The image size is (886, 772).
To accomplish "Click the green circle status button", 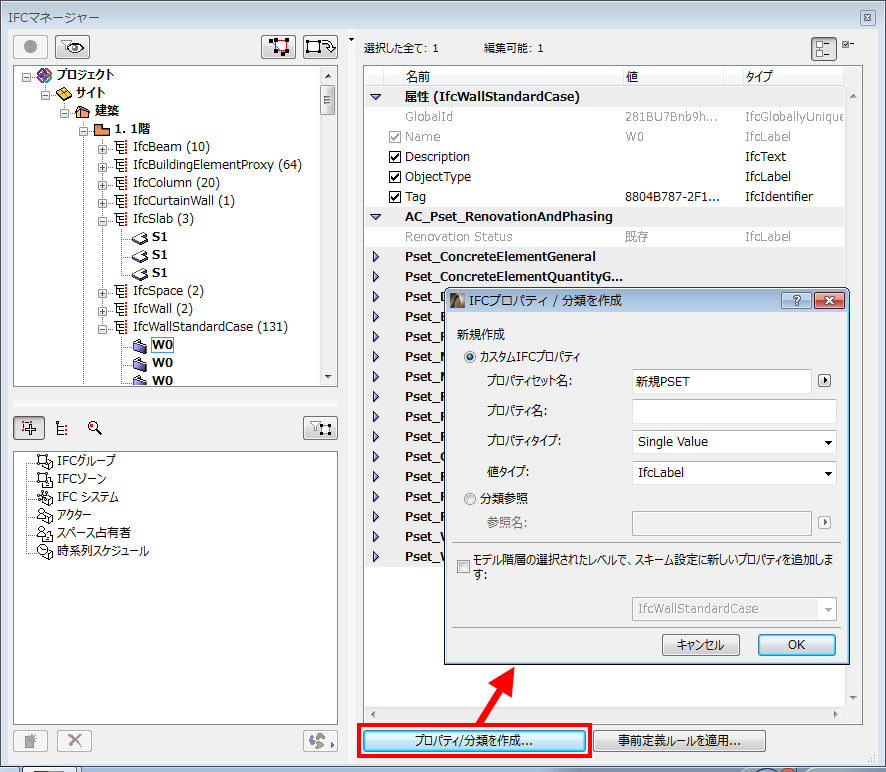I will pos(31,47).
